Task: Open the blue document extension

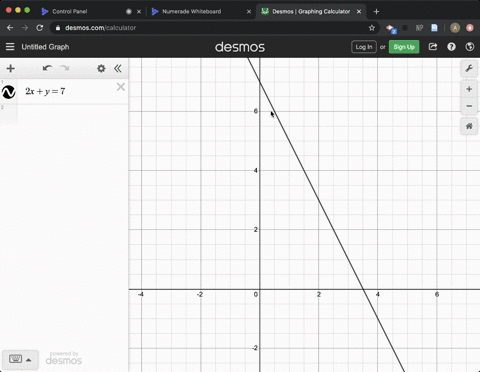Action: click(434, 28)
